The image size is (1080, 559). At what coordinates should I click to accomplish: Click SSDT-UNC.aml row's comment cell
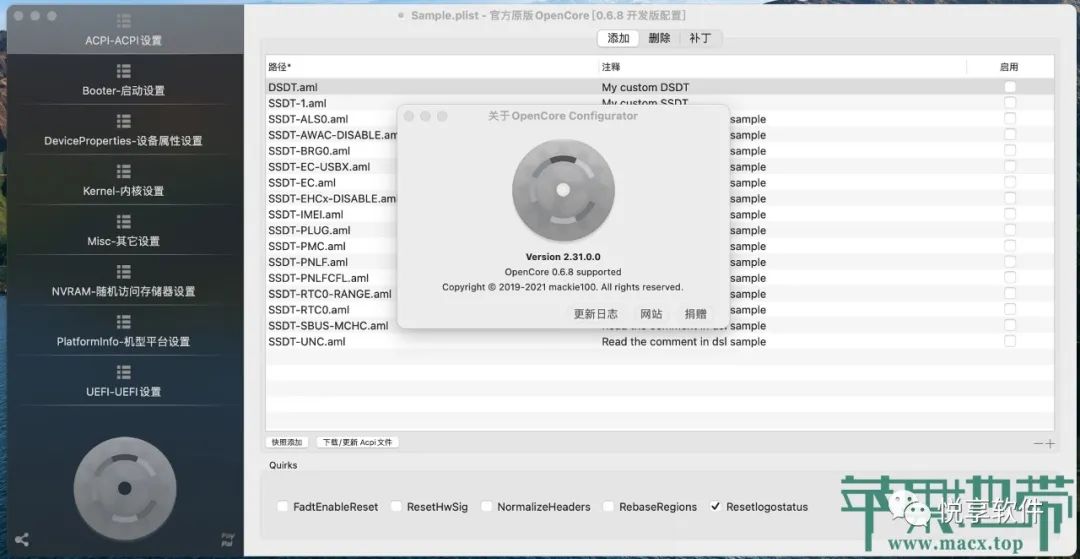click(x=684, y=341)
